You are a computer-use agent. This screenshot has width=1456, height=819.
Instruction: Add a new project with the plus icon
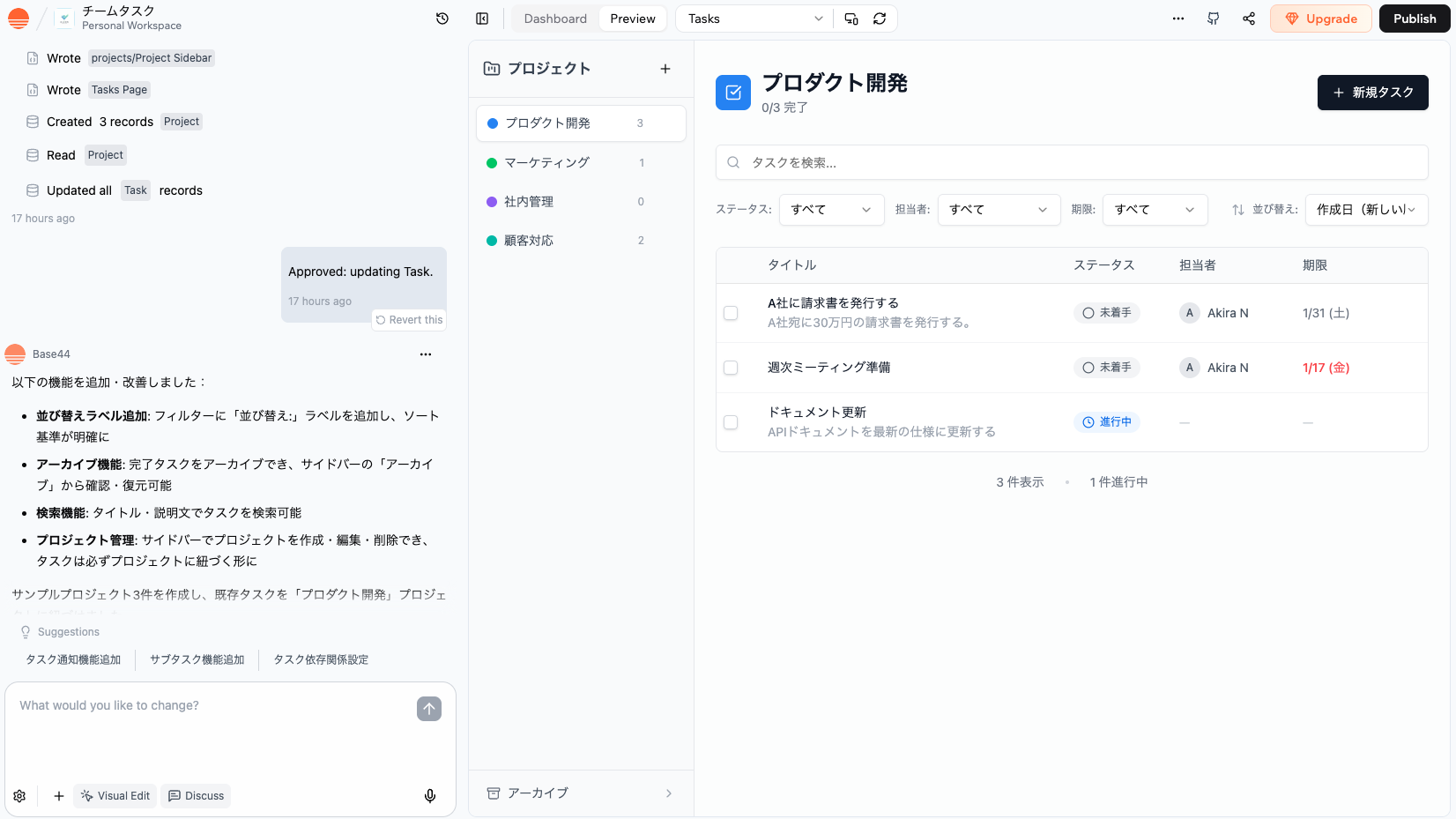[x=665, y=69]
